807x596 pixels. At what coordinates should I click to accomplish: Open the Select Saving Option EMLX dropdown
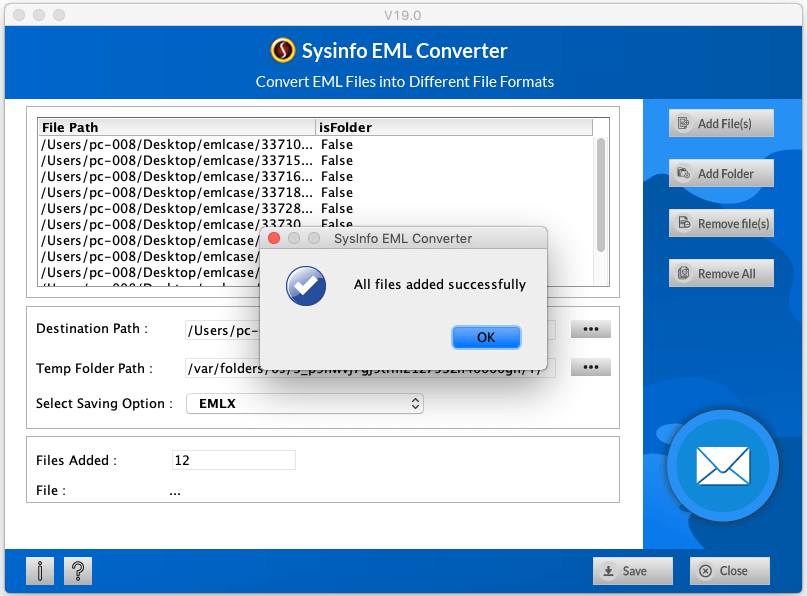(x=305, y=404)
